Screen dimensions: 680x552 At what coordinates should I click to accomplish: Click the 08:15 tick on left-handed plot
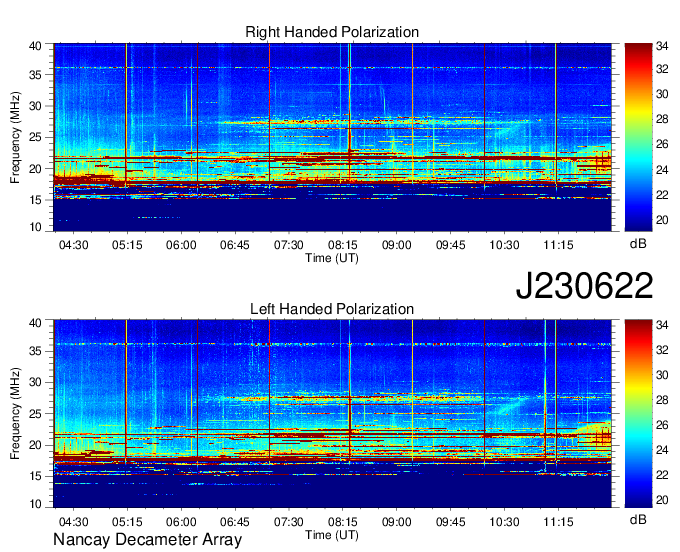tap(343, 522)
